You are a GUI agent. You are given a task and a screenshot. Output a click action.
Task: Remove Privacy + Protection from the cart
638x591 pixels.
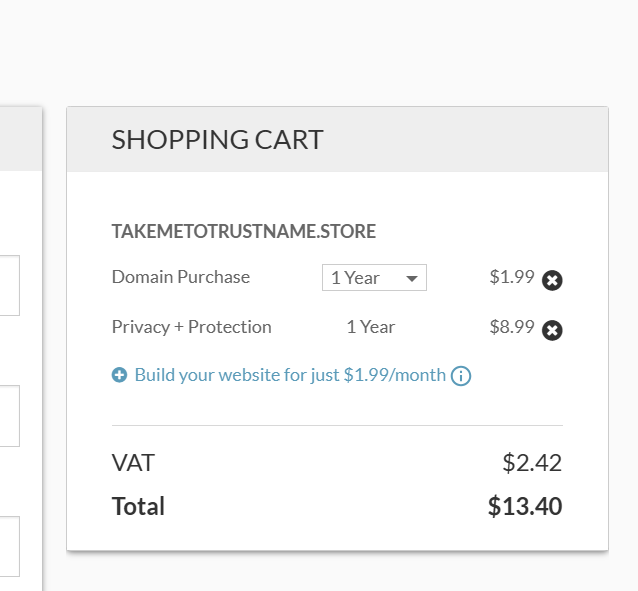tap(552, 330)
